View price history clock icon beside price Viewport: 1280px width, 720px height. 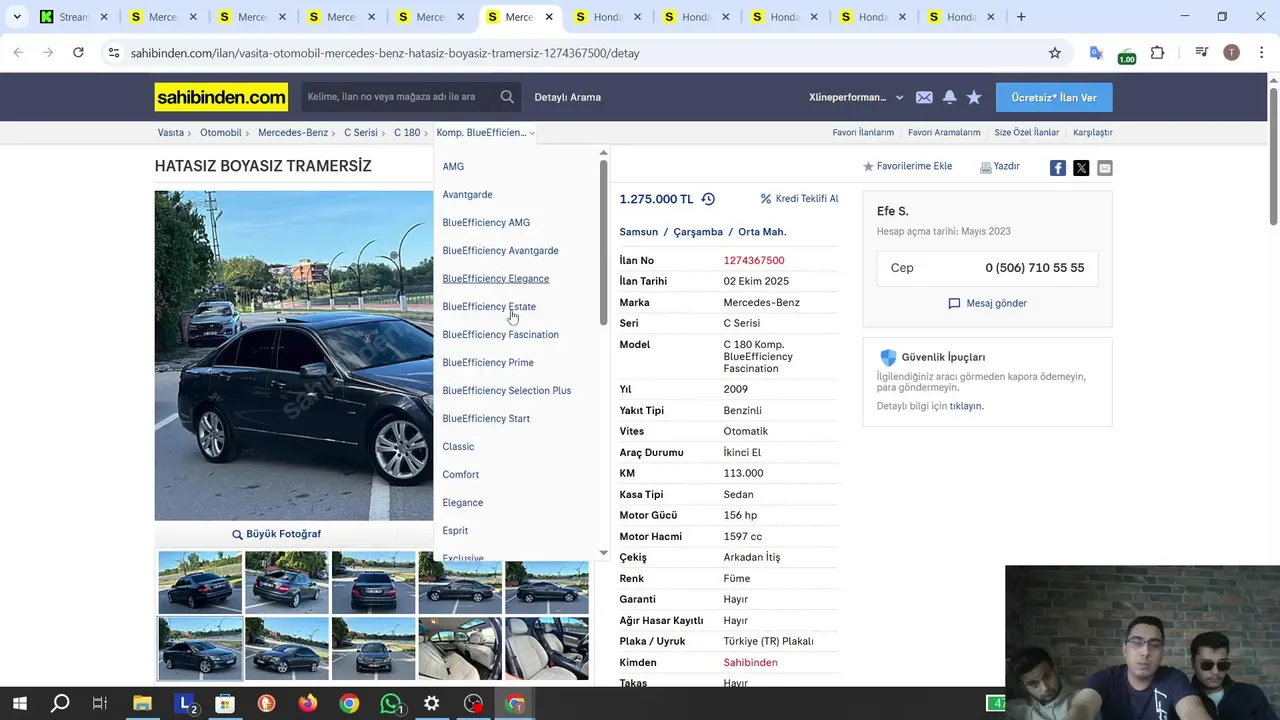click(x=708, y=199)
